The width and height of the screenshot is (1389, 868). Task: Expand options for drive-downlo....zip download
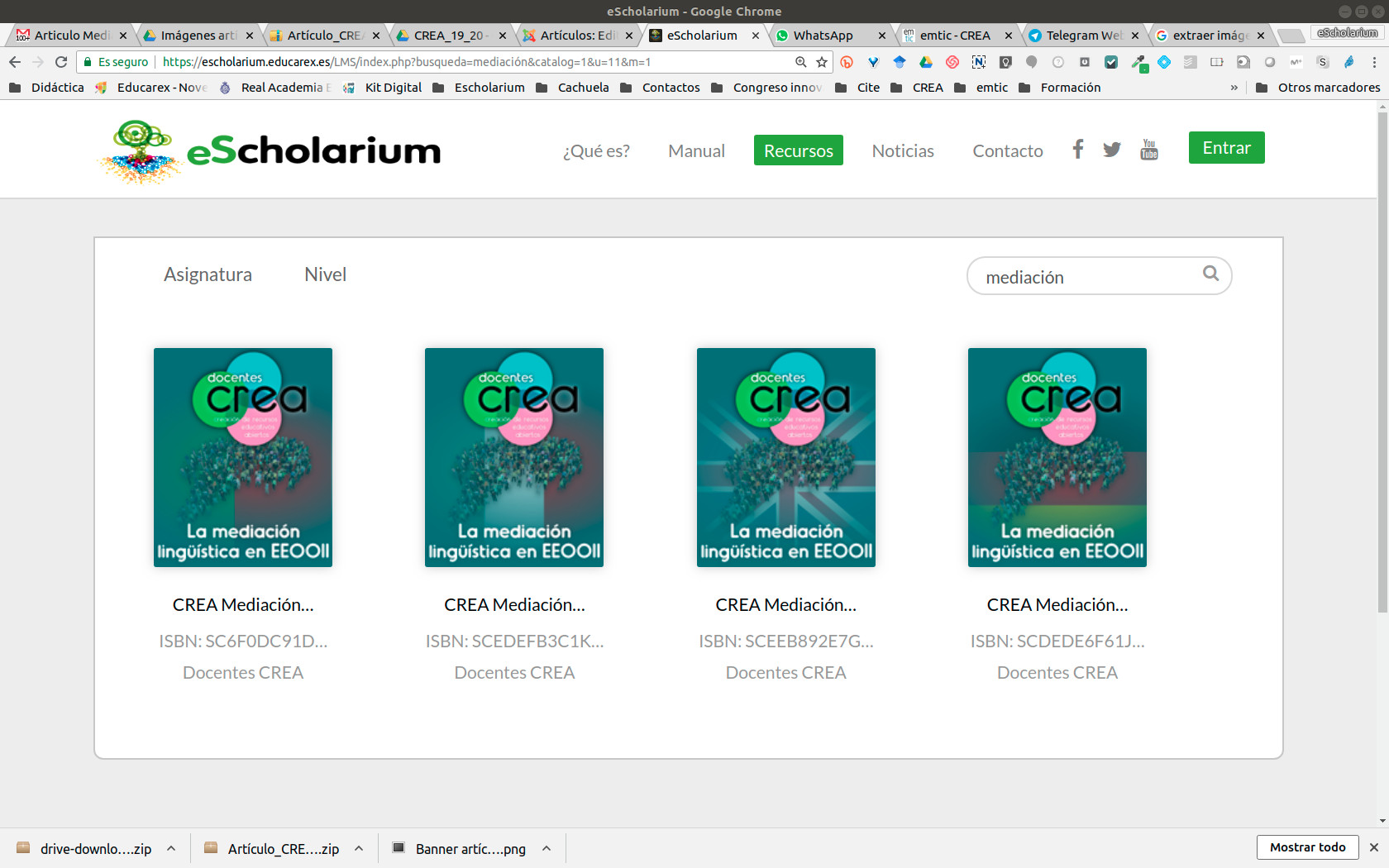[171, 848]
